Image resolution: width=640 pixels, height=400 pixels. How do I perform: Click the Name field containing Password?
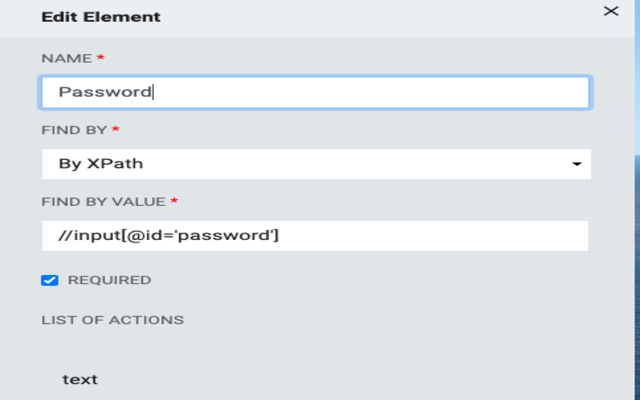tap(315, 92)
